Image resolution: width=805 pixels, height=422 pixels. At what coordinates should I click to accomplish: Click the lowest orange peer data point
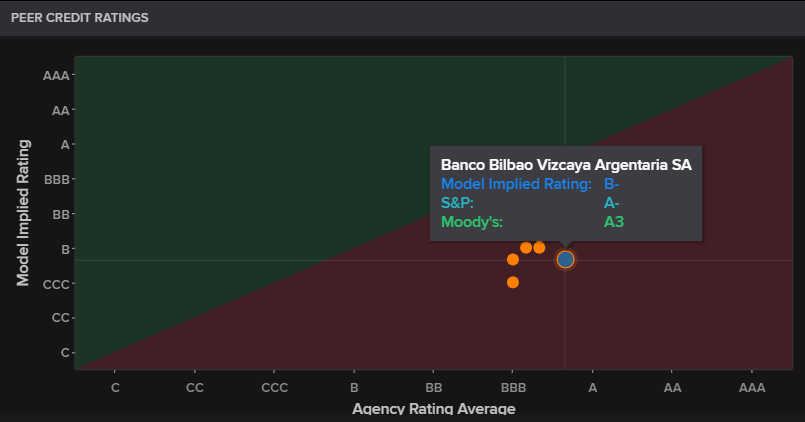pos(513,282)
